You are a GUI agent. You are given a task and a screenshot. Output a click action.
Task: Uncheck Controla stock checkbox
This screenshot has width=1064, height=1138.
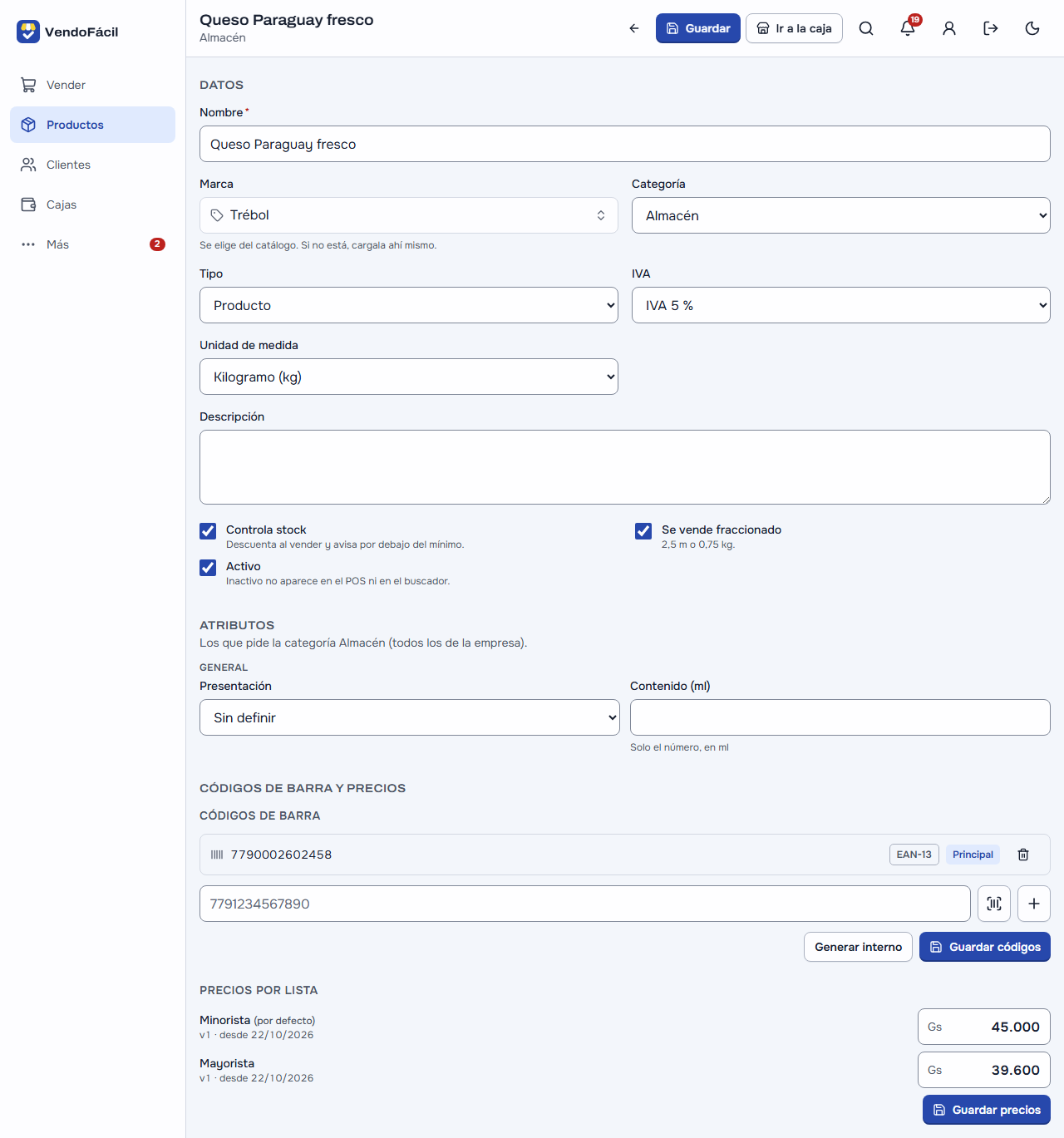pyautogui.click(x=208, y=531)
